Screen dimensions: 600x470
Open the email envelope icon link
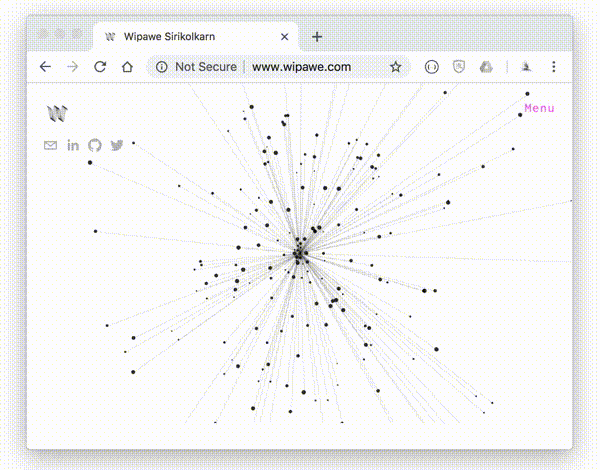51,145
